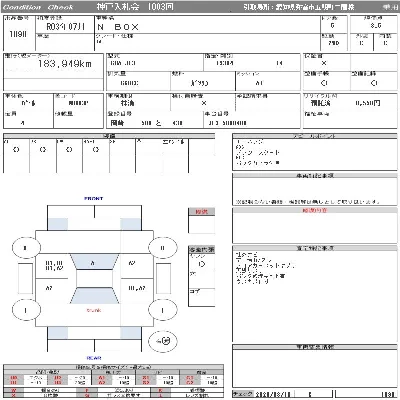Click the lot number 1189 box
Screen dimensions: 400x400
(x=19, y=34)
